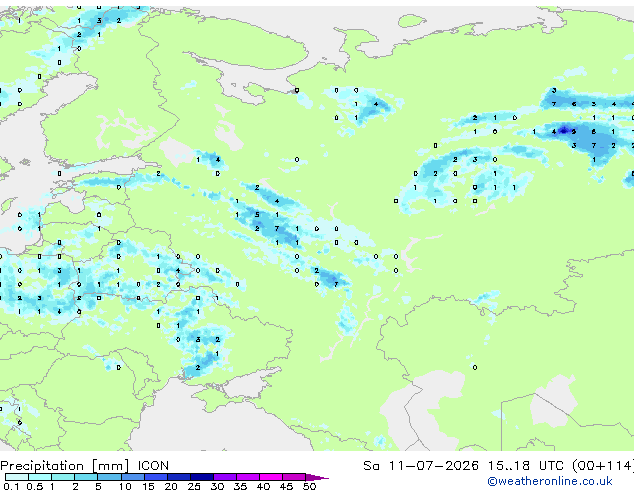Viewport: 634px width, 490px height.
Task: Select the 0.5 mm legend color swatch
Action: (x=40, y=477)
